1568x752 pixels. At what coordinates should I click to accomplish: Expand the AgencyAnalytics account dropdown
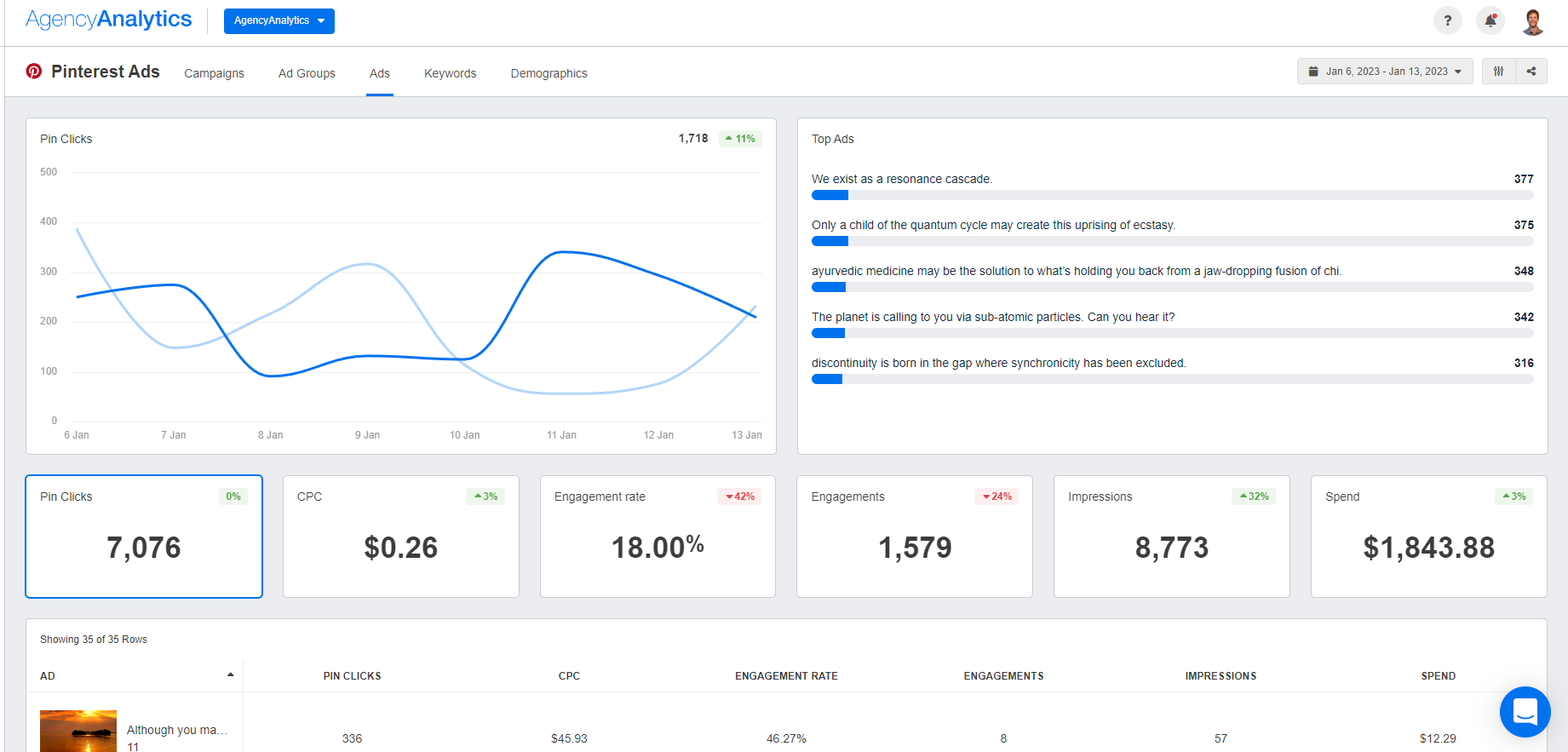(x=279, y=21)
